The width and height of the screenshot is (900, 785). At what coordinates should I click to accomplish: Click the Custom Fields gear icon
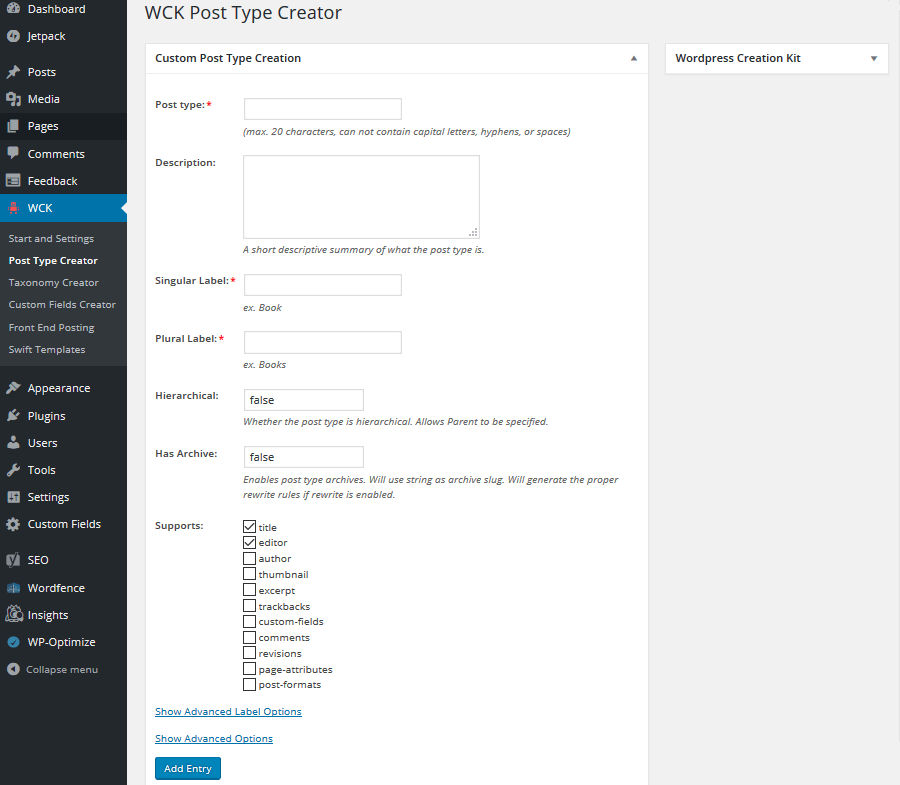(13, 524)
